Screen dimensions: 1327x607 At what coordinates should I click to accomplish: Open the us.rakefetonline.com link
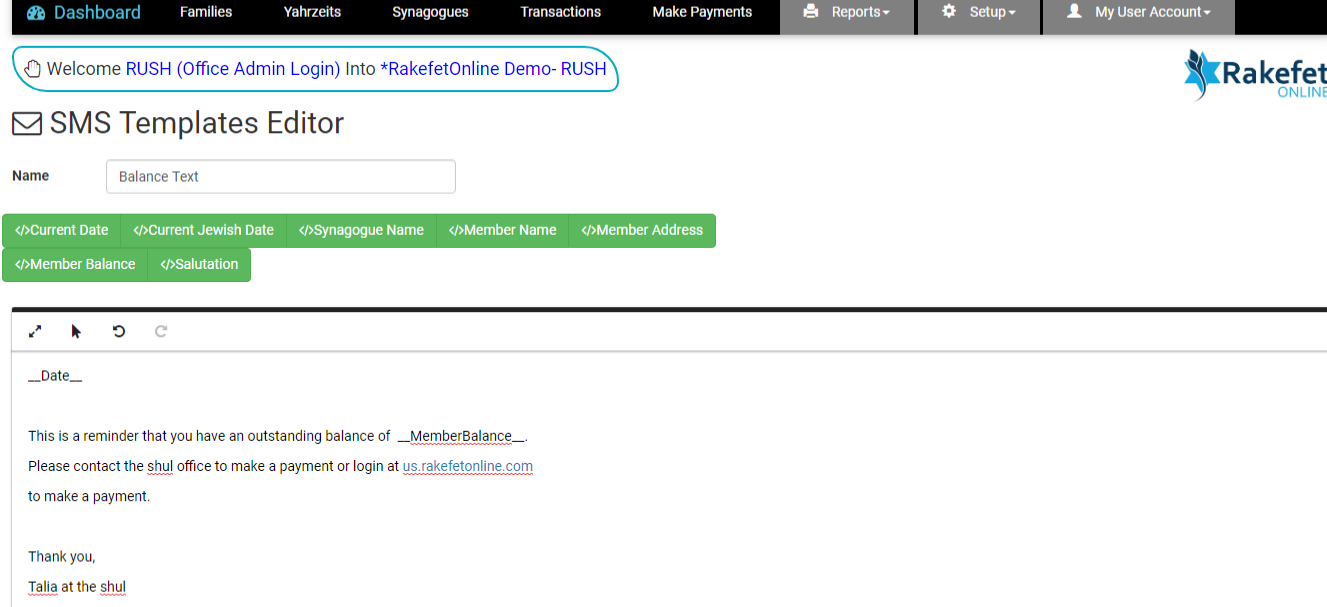(468, 466)
